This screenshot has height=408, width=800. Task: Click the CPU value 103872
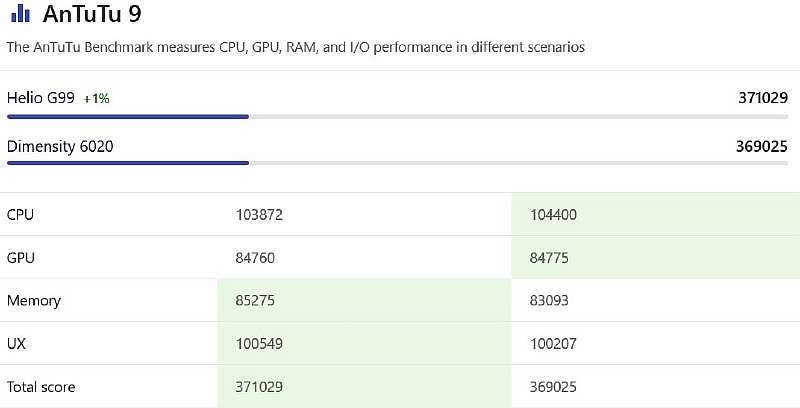259,215
